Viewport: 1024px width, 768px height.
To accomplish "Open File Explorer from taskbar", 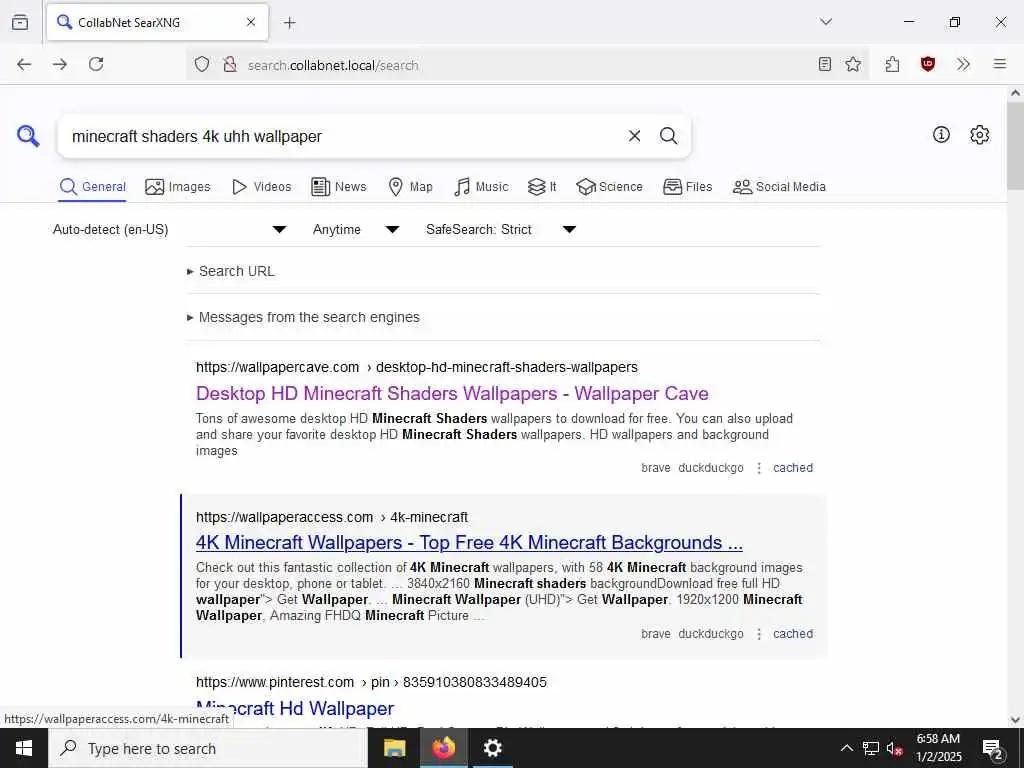I will tap(394, 748).
